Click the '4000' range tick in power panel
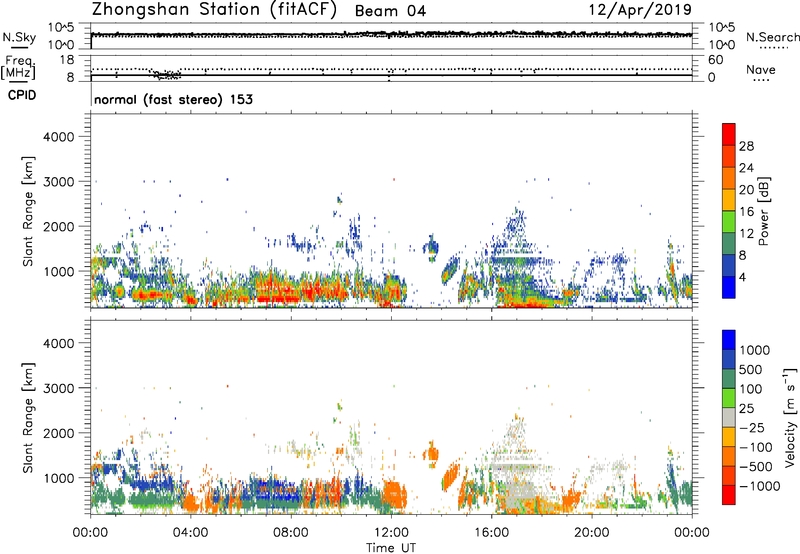Image resolution: width=800 pixels, height=554 pixels. 59,137
